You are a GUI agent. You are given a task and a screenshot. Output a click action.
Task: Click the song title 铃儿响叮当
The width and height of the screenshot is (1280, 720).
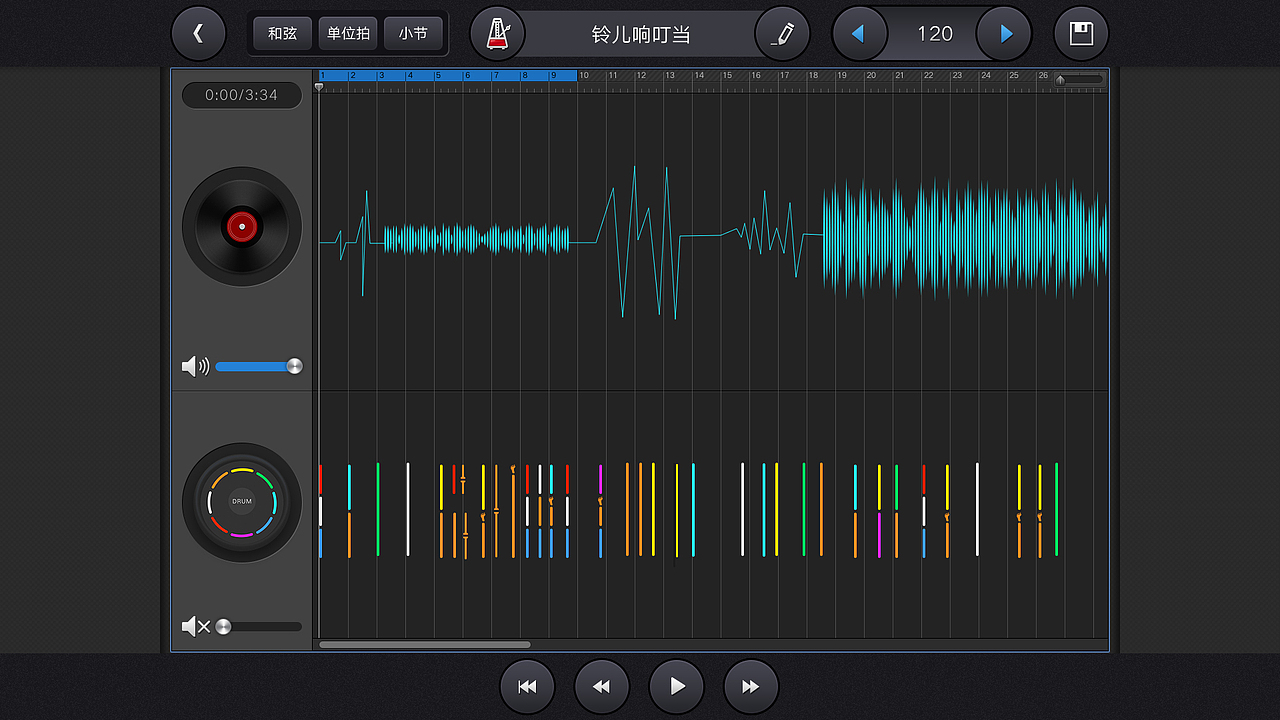click(641, 34)
